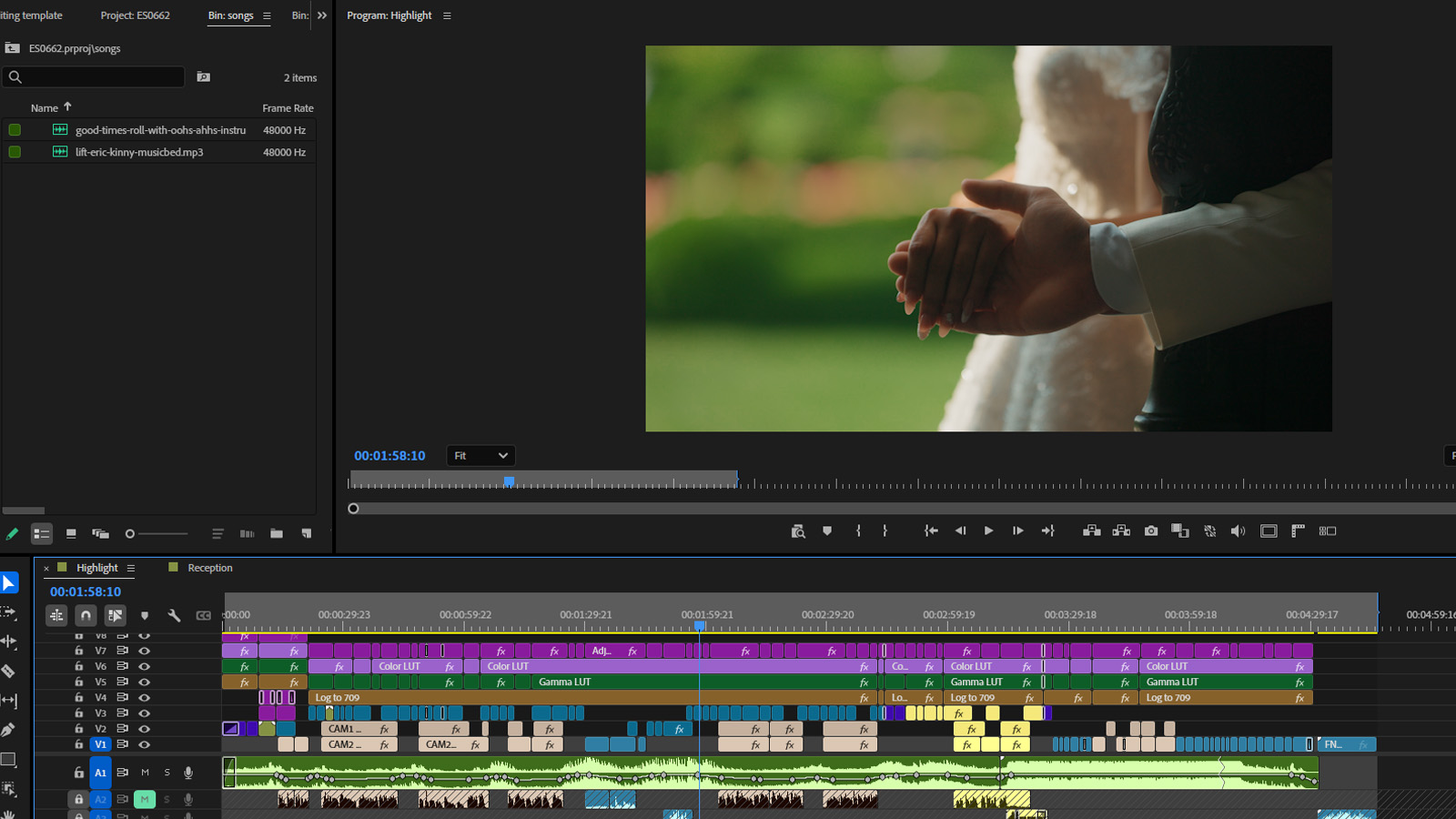Screen dimensions: 1456x819
Task: Select the Slip tool
Action: (x=9, y=701)
